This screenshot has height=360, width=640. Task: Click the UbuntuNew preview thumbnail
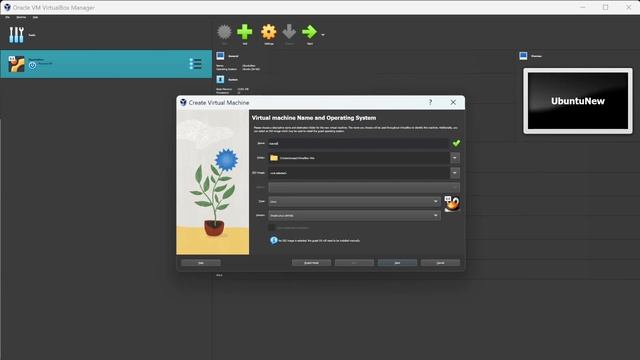tap(578, 101)
